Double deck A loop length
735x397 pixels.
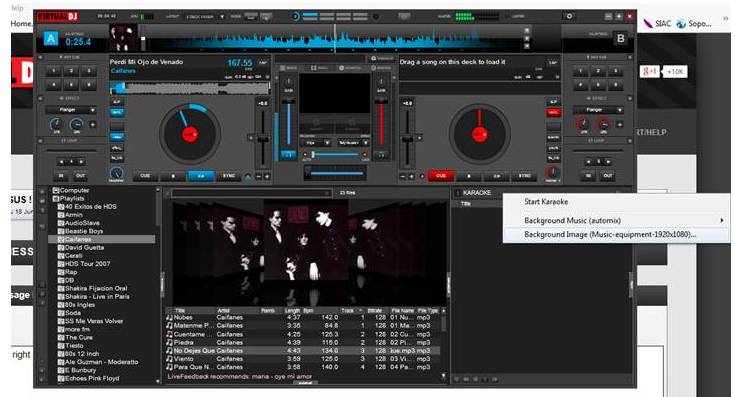[81, 162]
